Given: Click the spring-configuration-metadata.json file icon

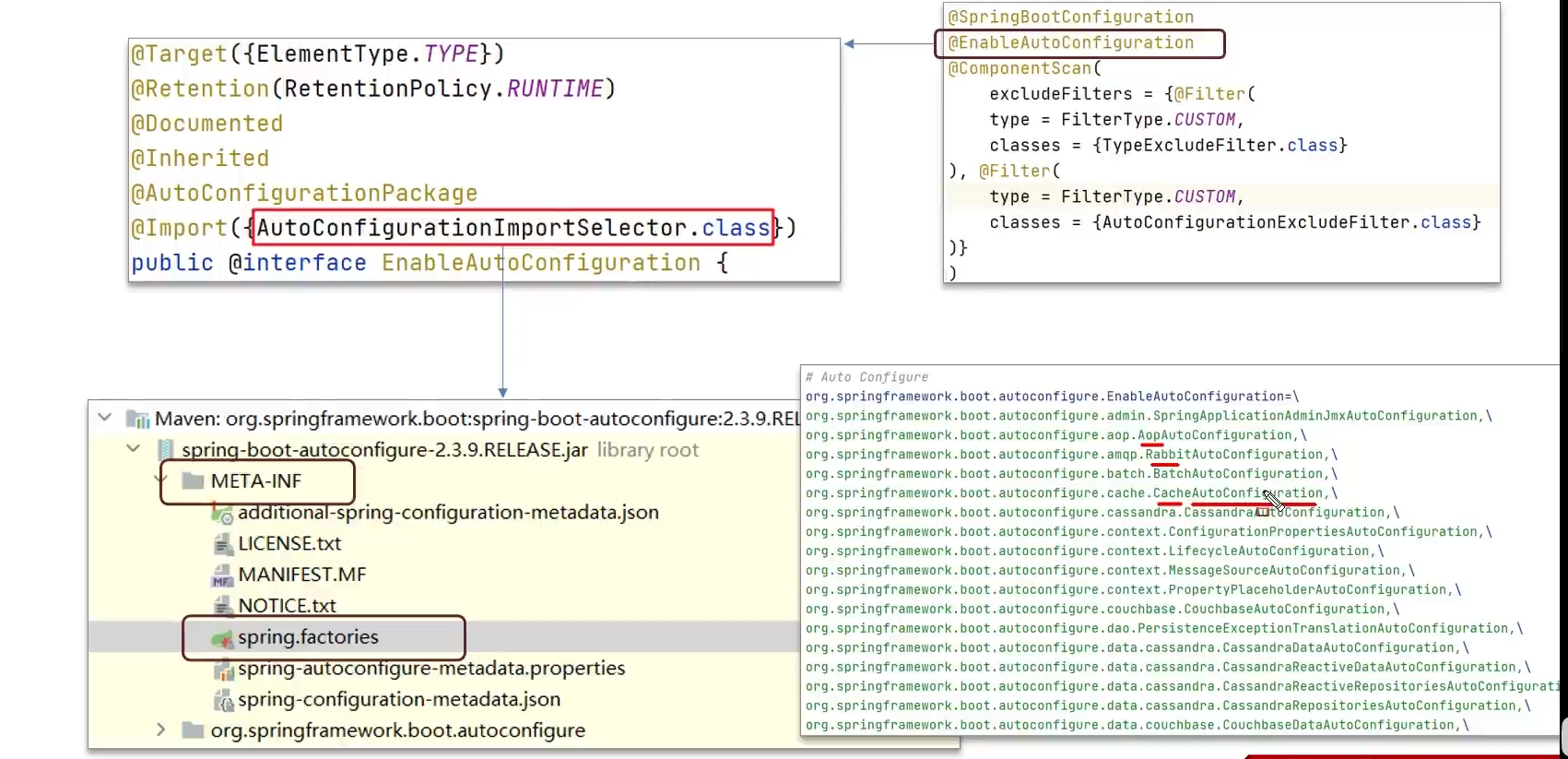Looking at the screenshot, I should 222,701.
